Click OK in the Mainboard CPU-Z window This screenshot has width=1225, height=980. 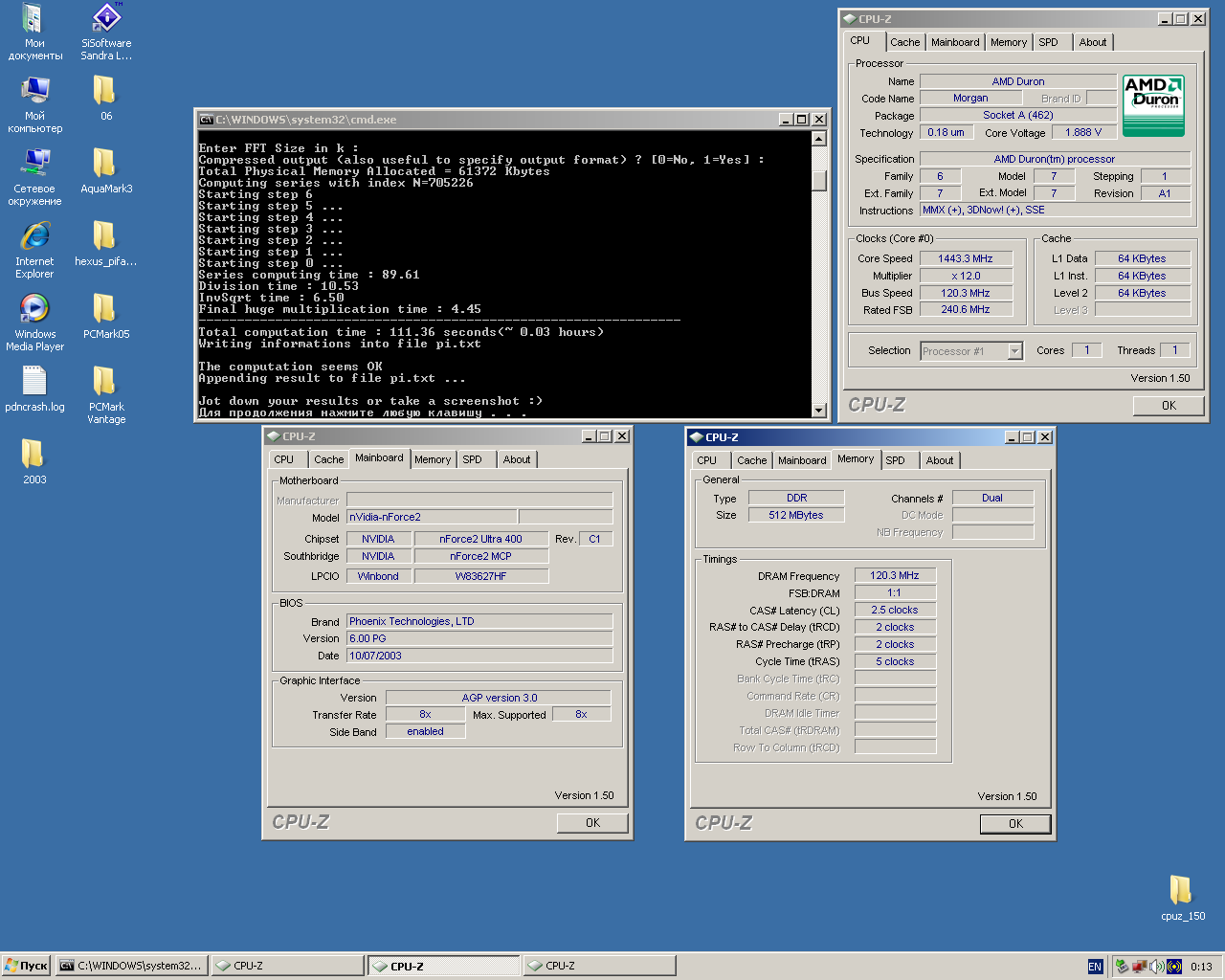[x=592, y=823]
